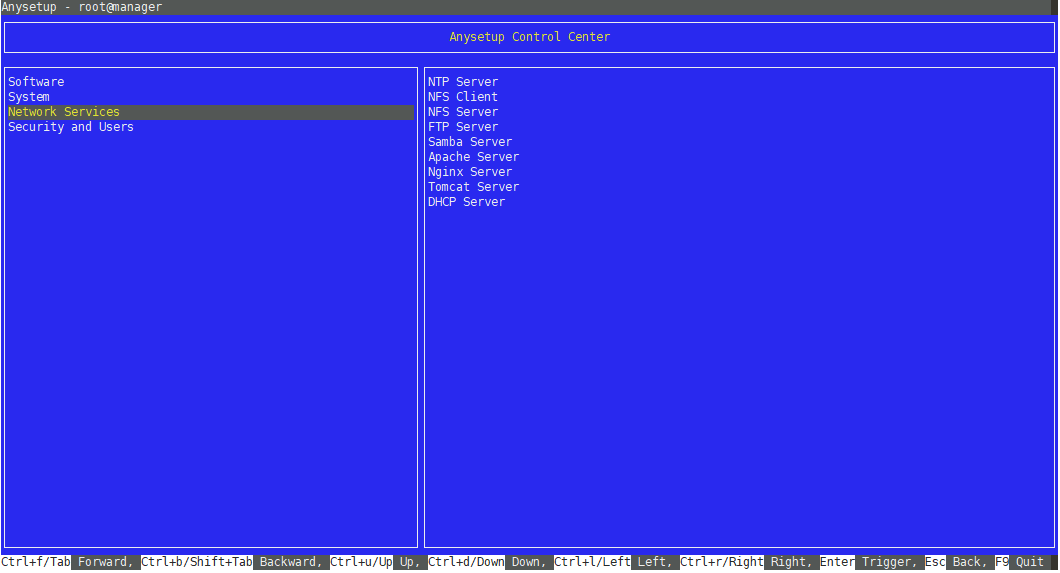
Task: Click the Anysetup root@manager window title
Action: (x=82, y=7)
